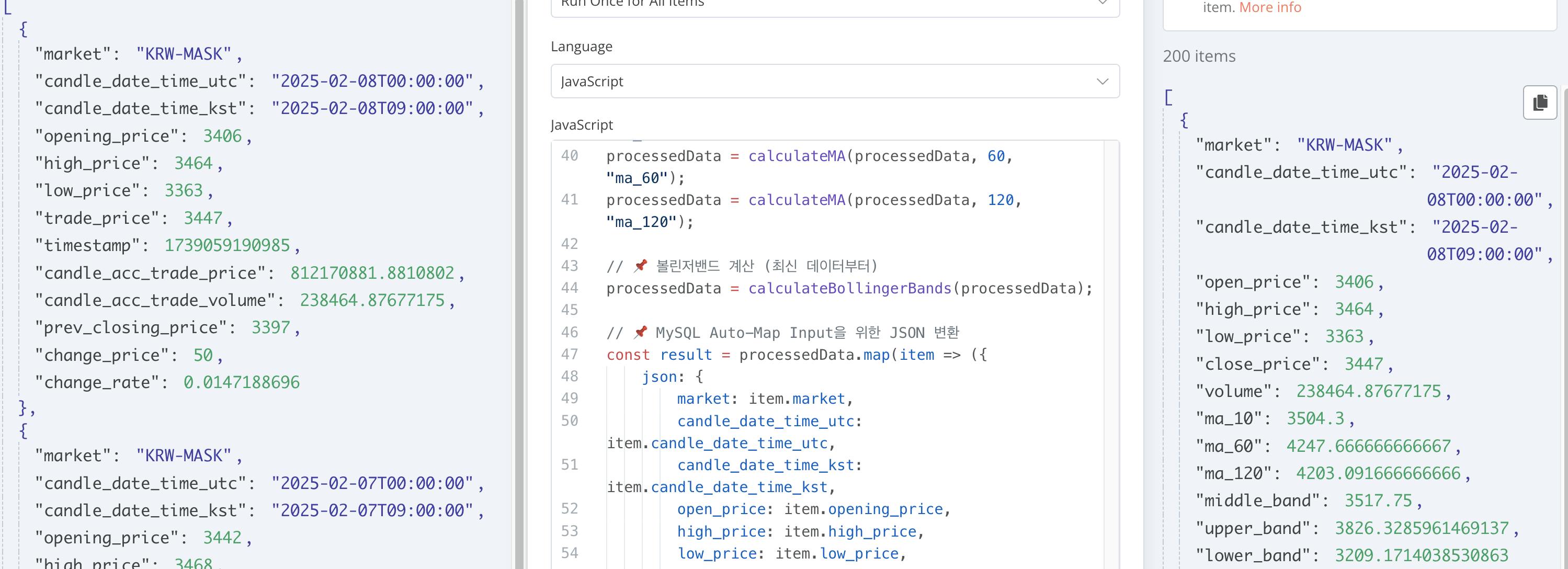Click the "200 items" output count label

(x=1199, y=56)
